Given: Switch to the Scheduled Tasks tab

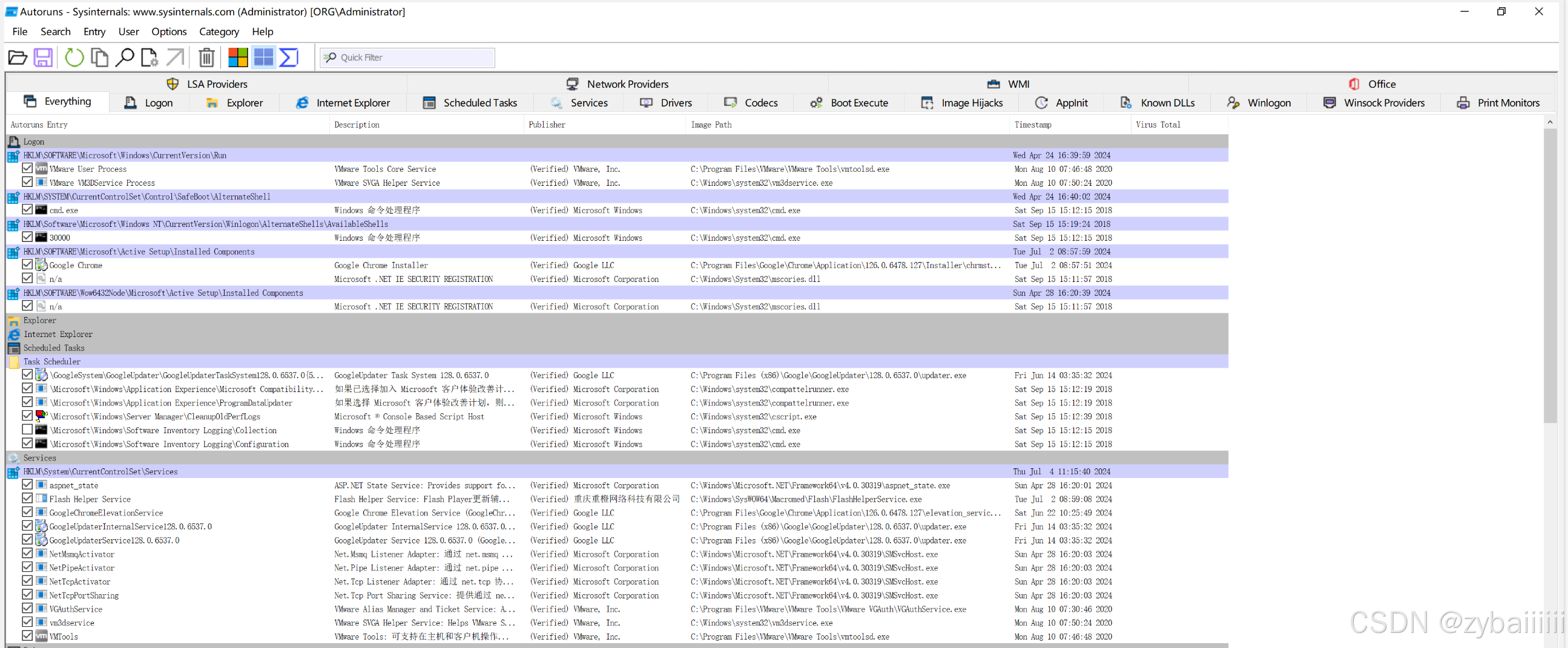Looking at the screenshot, I should (x=470, y=102).
